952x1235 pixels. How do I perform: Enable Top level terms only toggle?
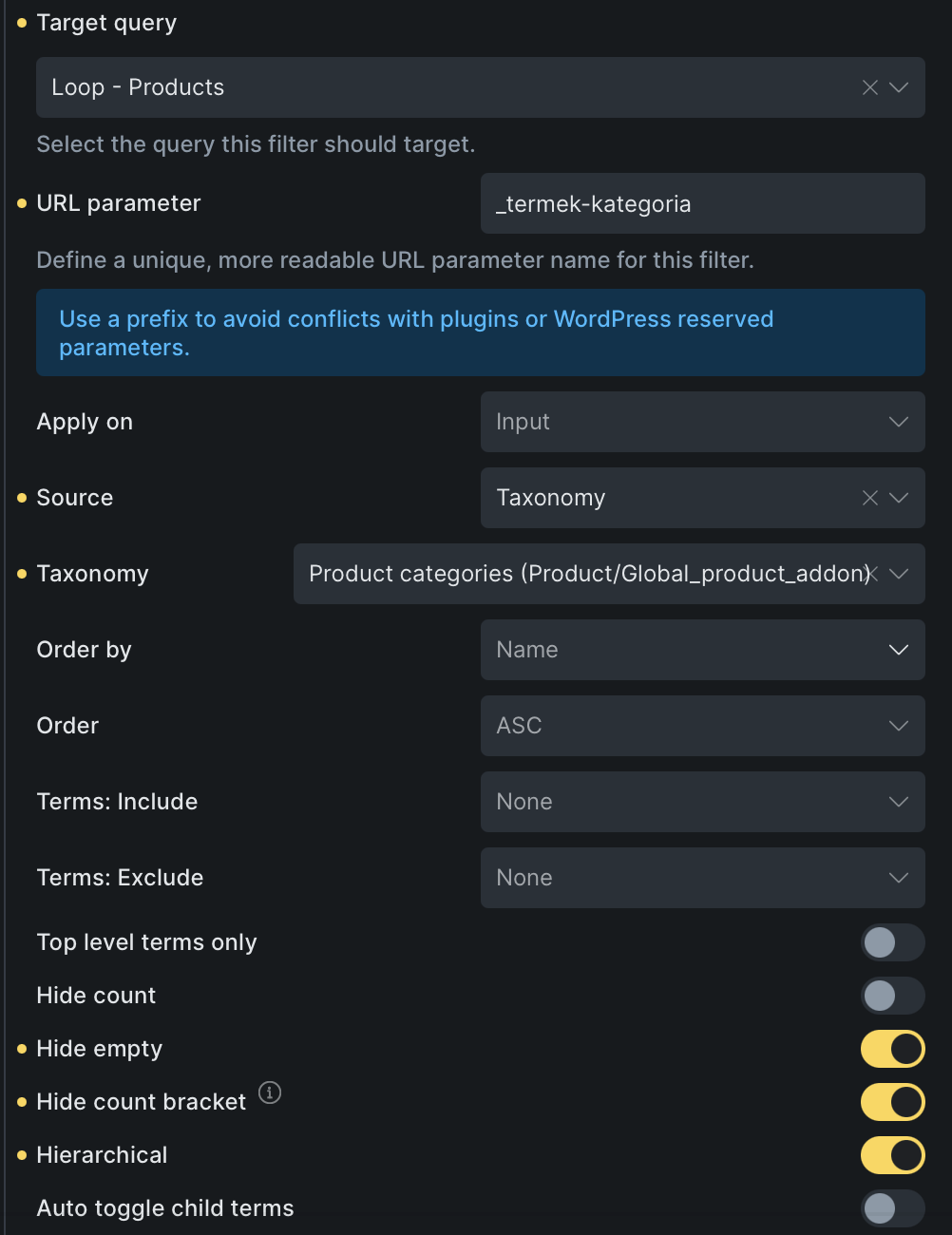pos(892,942)
